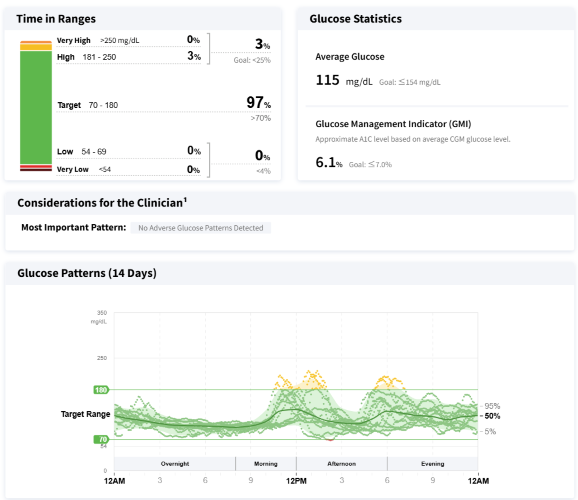Click the Considerations for the Clinician footnote superscript
Image resolution: width=578 pixels, height=500 pixels.
185,199
